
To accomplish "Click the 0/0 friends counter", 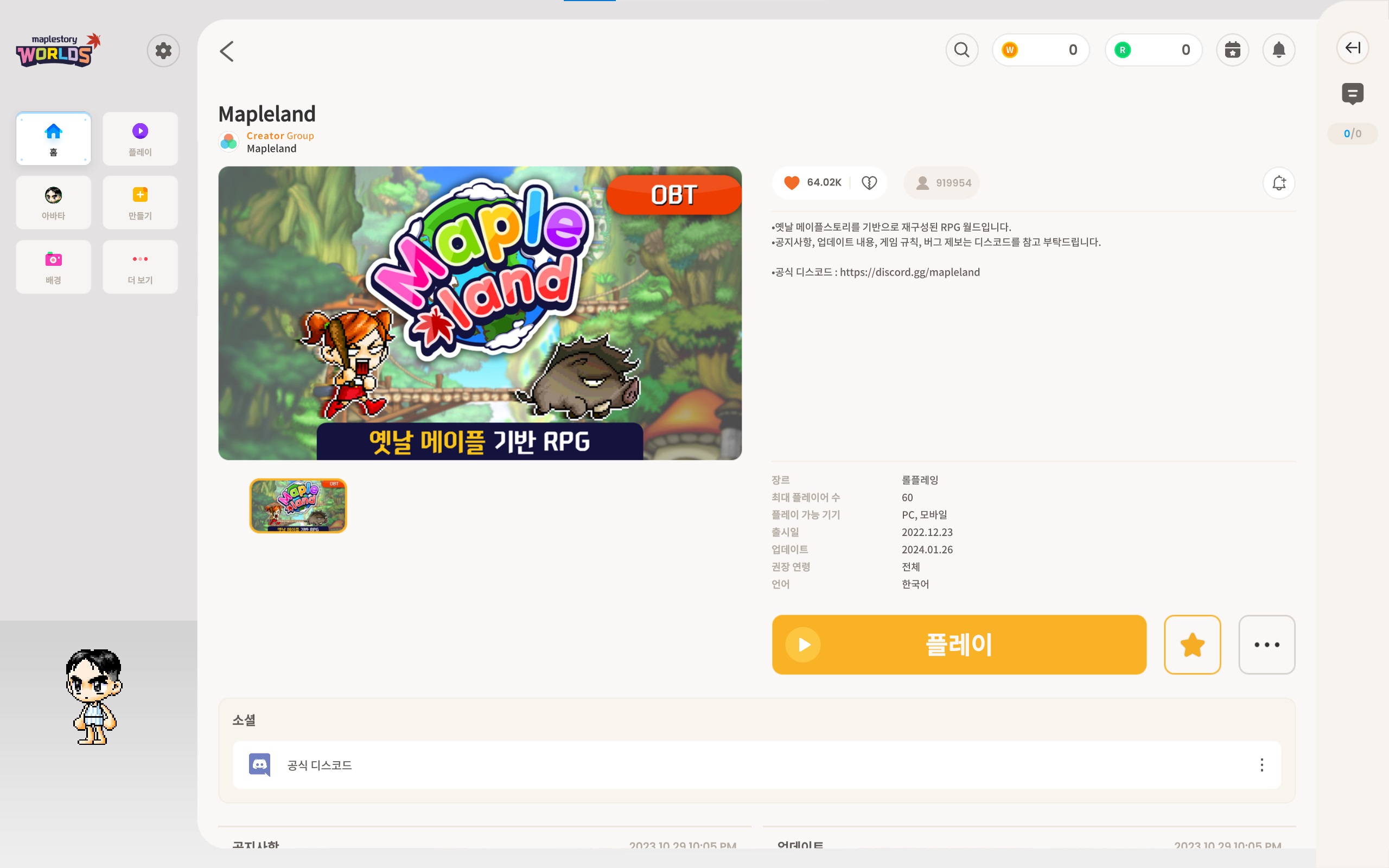I will tap(1352, 134).
